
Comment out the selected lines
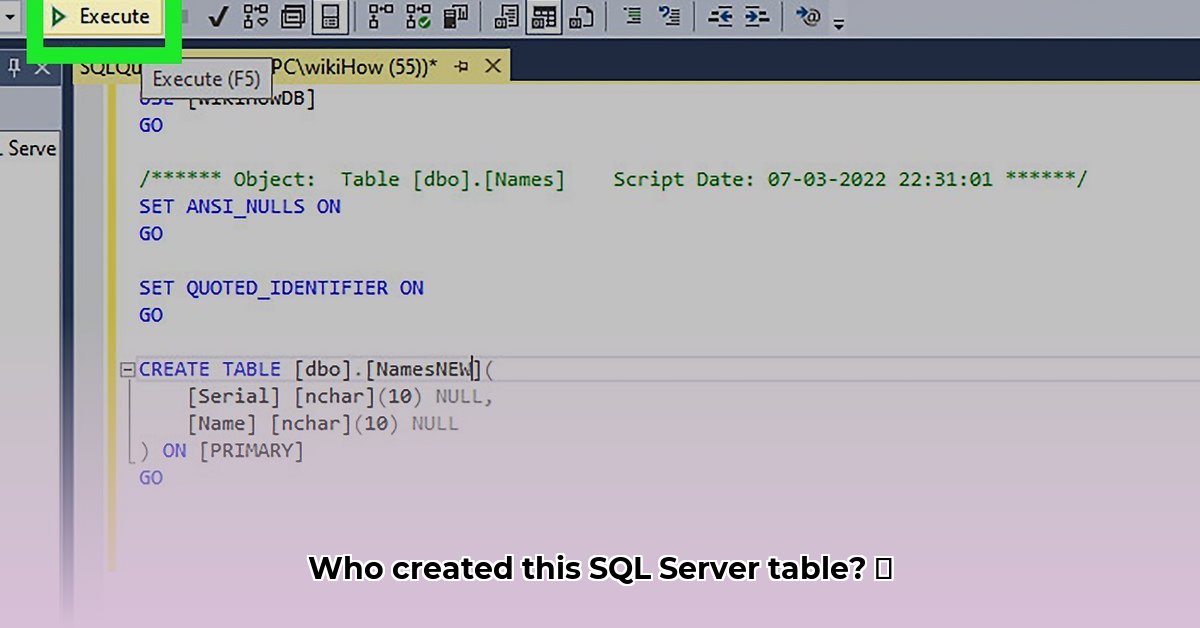pos(632,17)
